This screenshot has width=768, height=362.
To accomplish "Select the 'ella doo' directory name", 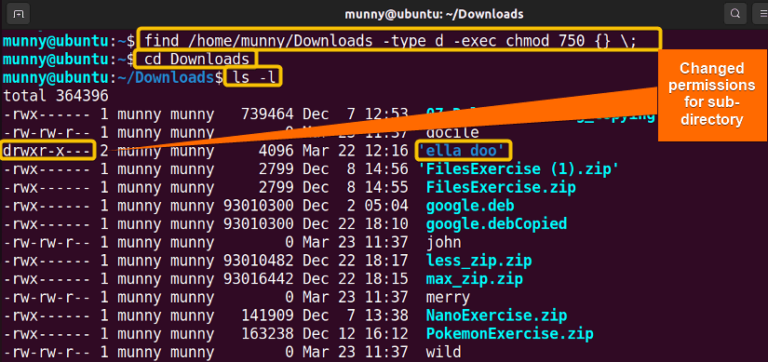I will [x=464, y=151].
